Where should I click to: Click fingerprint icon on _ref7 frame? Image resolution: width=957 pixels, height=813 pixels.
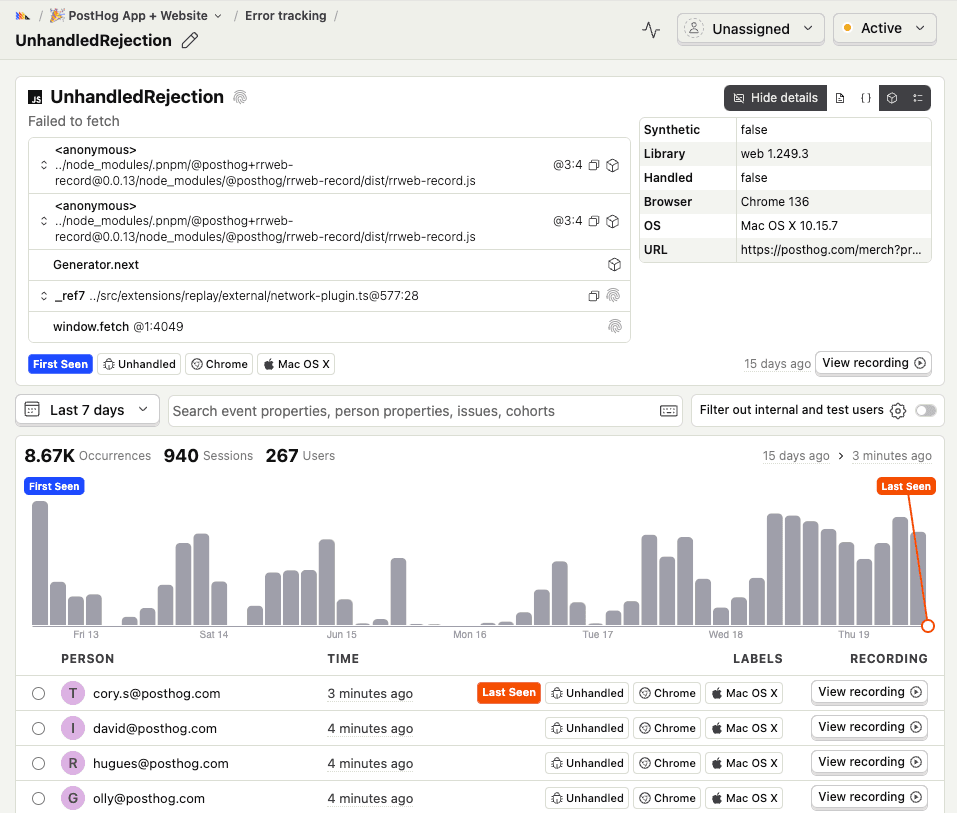613,296
